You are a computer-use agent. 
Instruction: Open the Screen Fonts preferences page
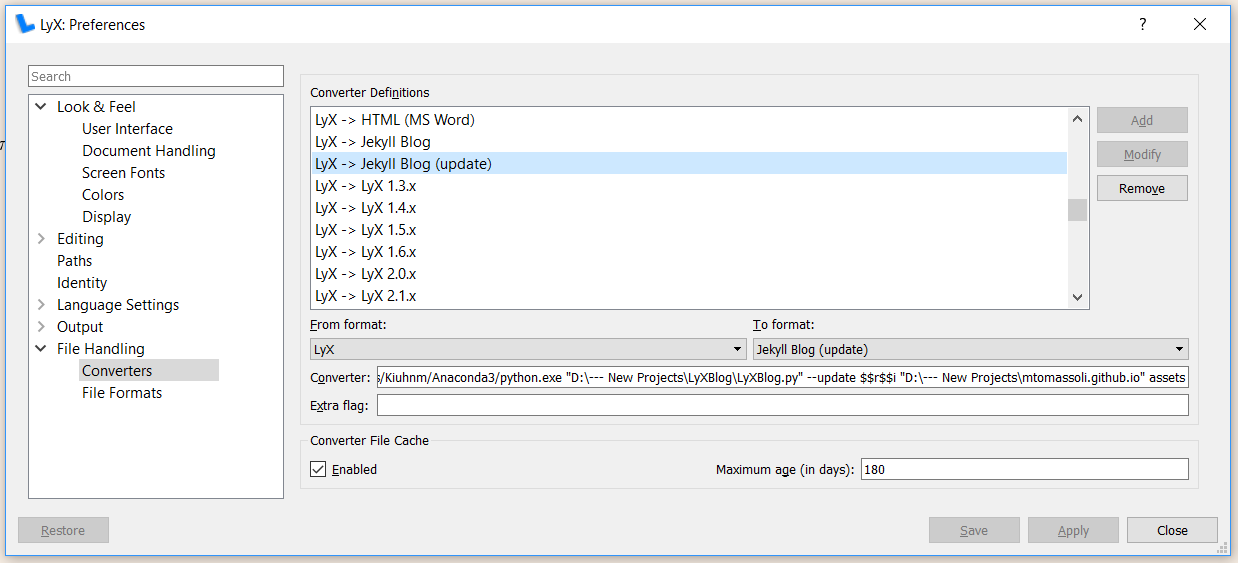click(124, 173)
